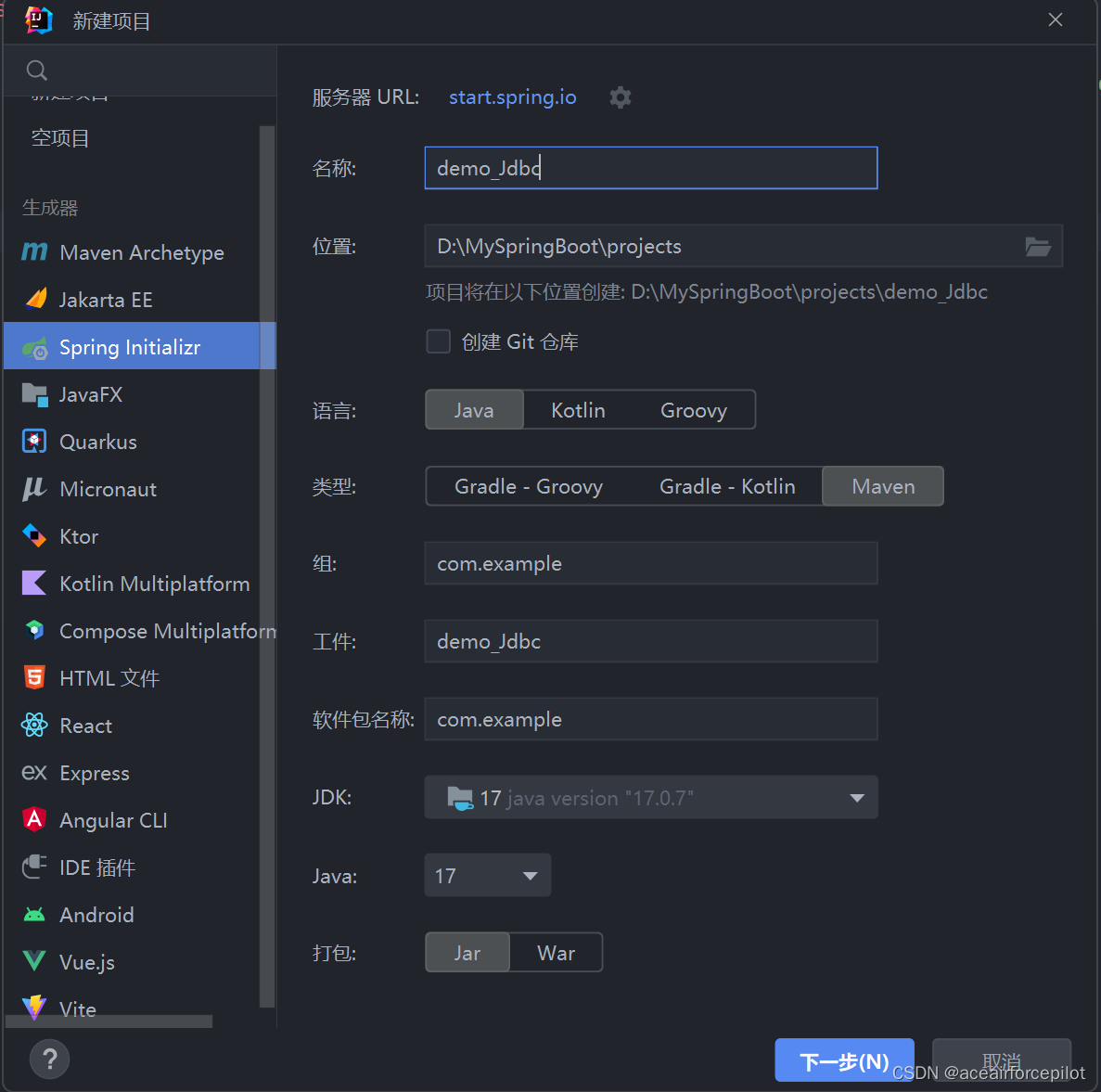The width and height of the screenshot is (1101, 1092).
Task: Select the Android list entry
Action: (132, 915)
